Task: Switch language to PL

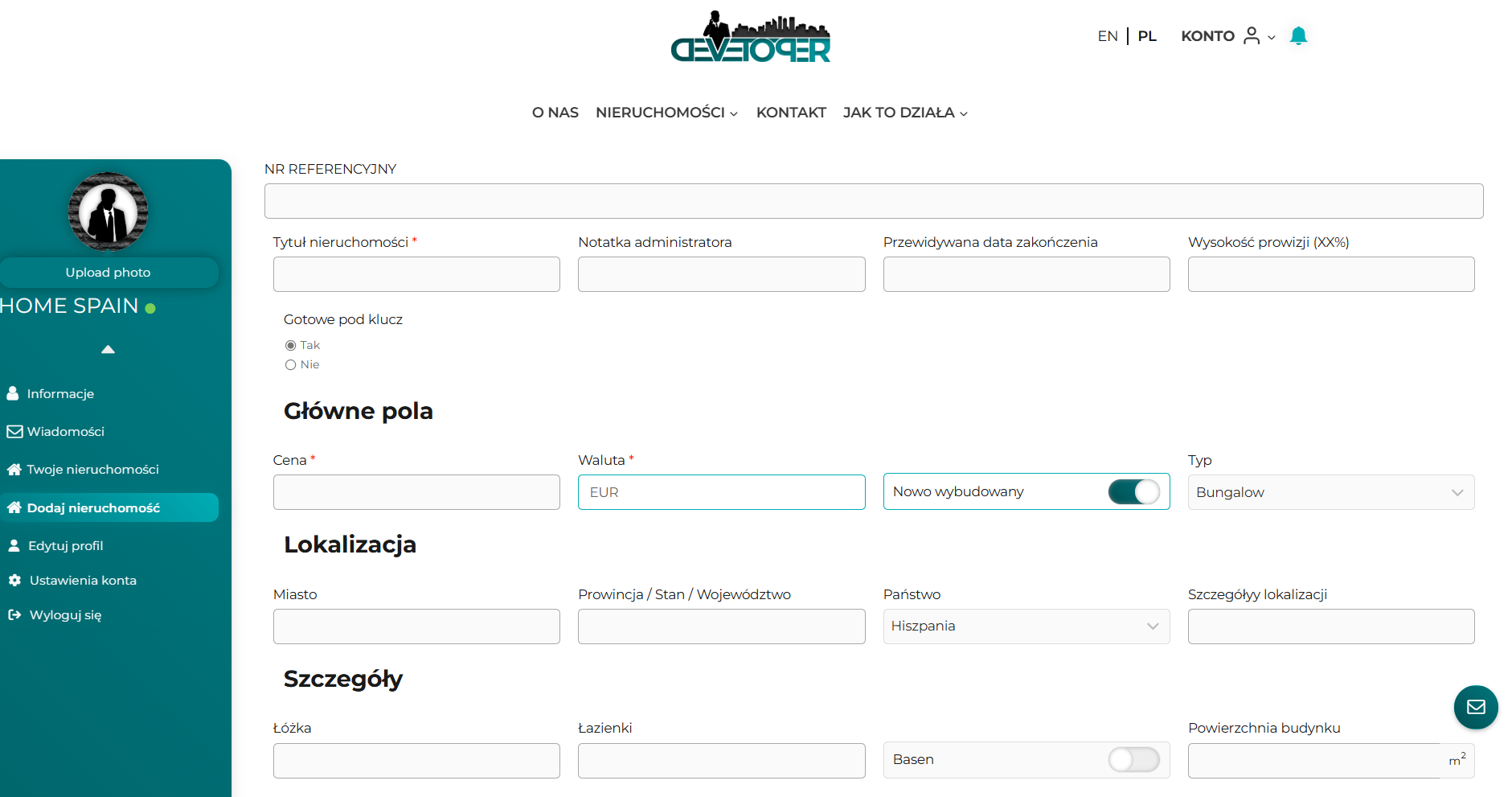Action: 1147,36
